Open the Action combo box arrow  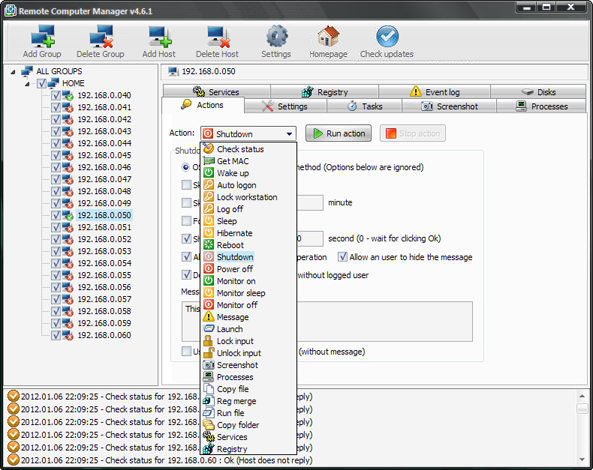pos(289,134)
